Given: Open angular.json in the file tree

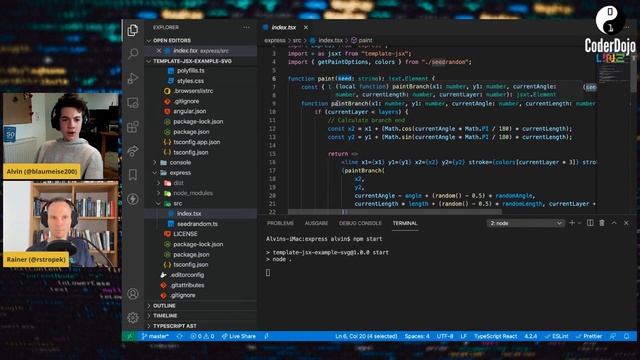Looking at the screenshot, I should coord(189,111).
